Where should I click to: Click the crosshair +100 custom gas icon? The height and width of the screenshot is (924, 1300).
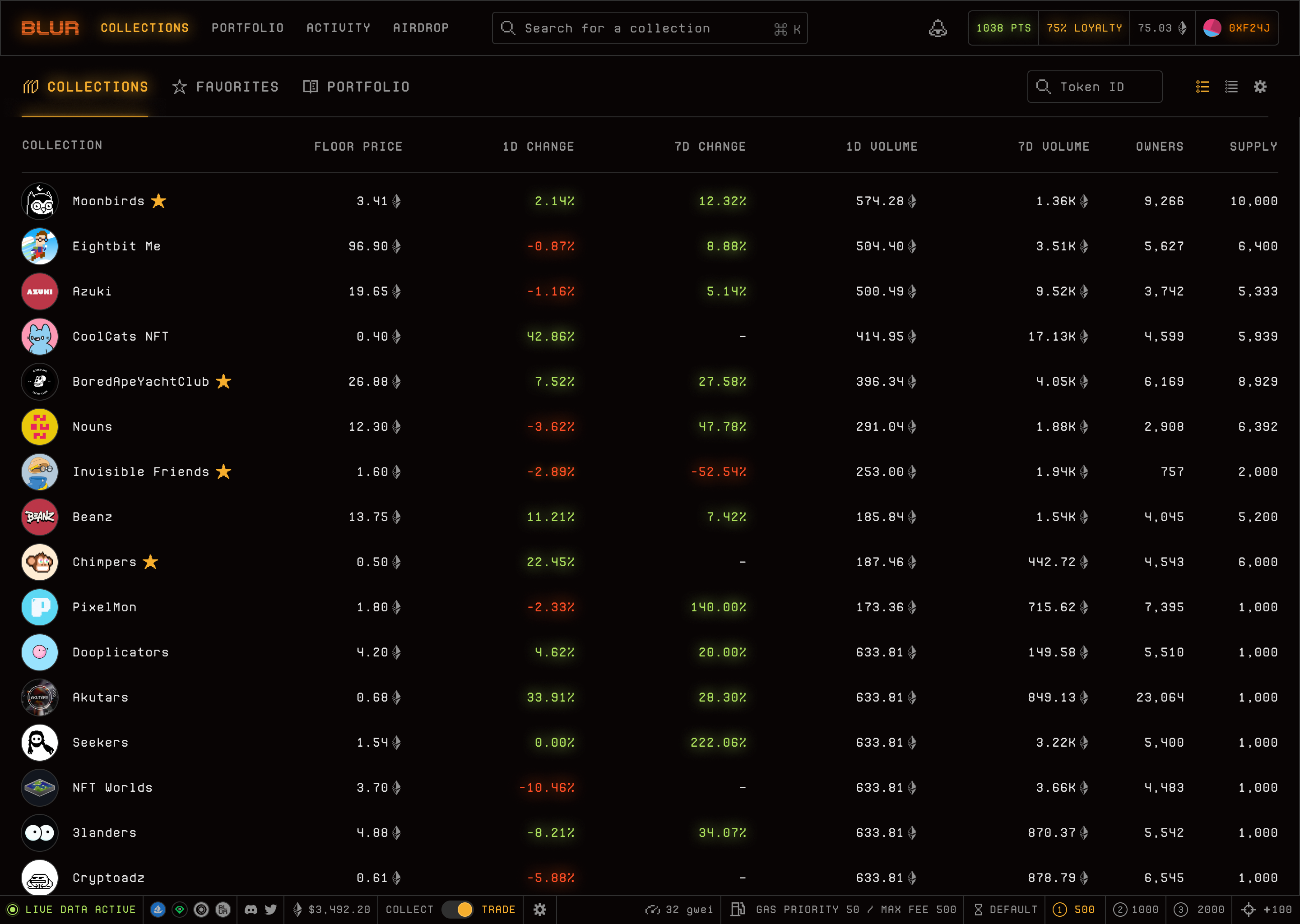tap(1248, 909)
